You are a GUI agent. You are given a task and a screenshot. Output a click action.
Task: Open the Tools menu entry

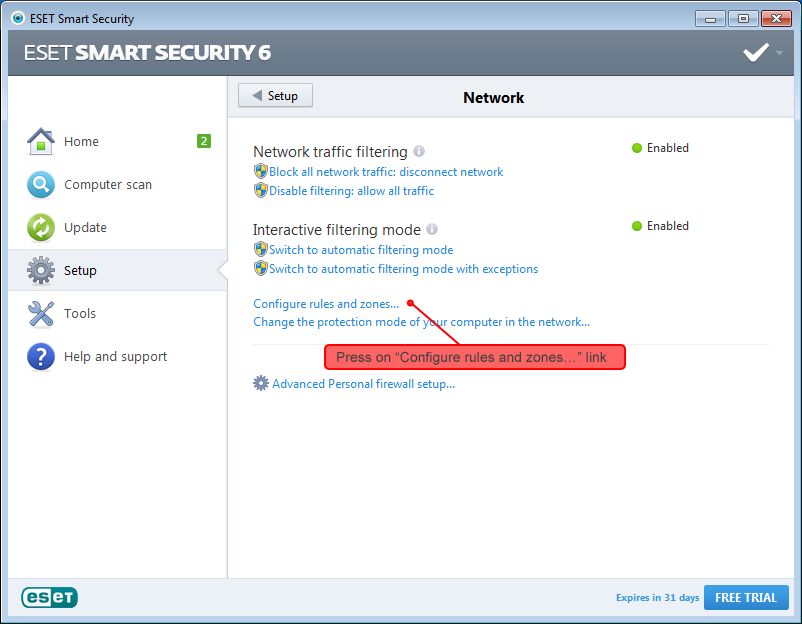(x=80, y=313)
